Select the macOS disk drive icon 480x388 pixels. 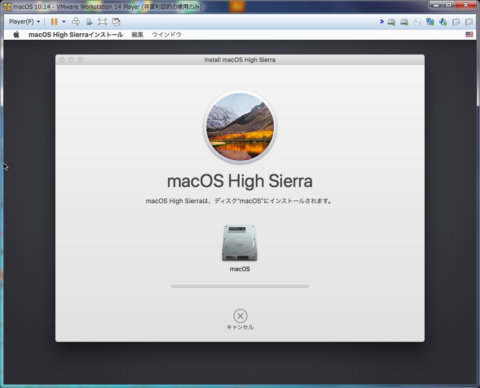point(240,243)
